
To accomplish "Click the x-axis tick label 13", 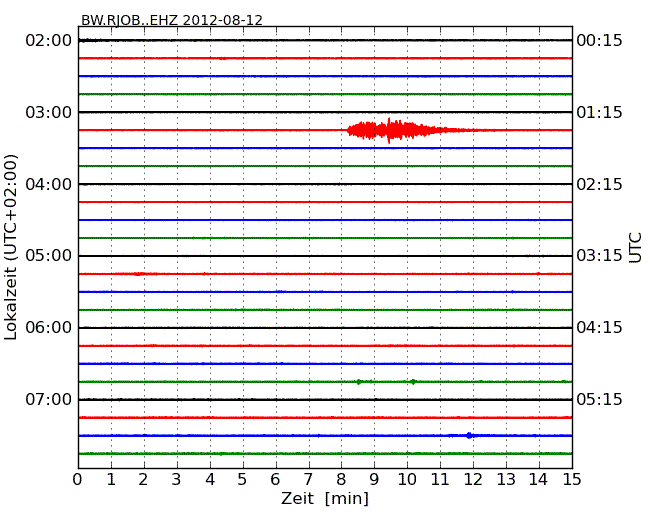I will 506,479.
